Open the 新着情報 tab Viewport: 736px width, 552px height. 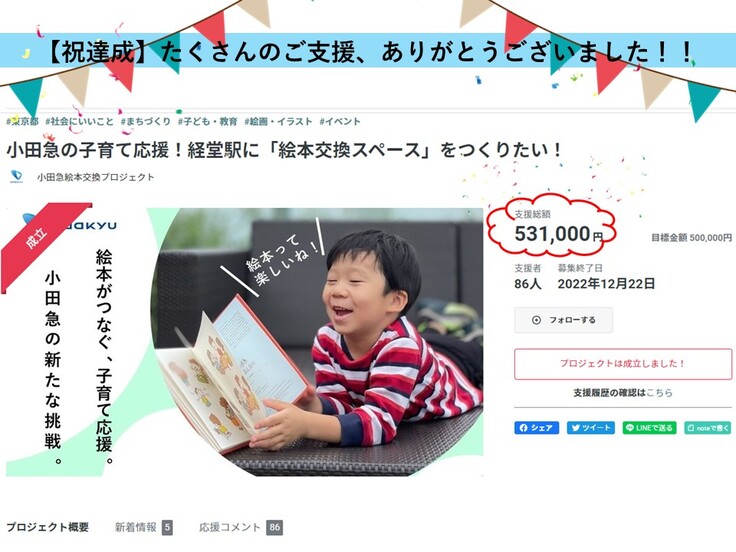[143, 527]
